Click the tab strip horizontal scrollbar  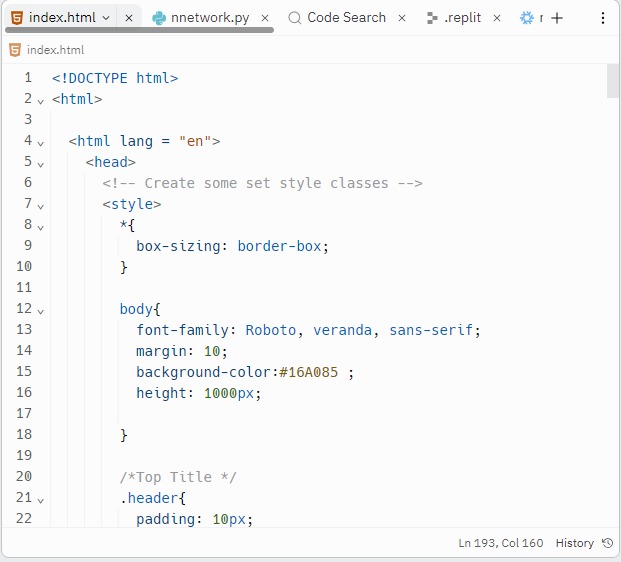(139, 30)
